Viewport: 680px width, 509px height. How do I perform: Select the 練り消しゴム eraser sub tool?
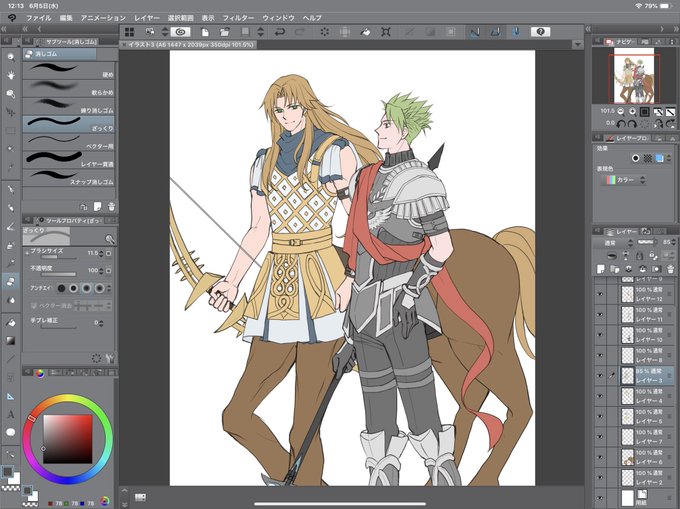[69, 107]
